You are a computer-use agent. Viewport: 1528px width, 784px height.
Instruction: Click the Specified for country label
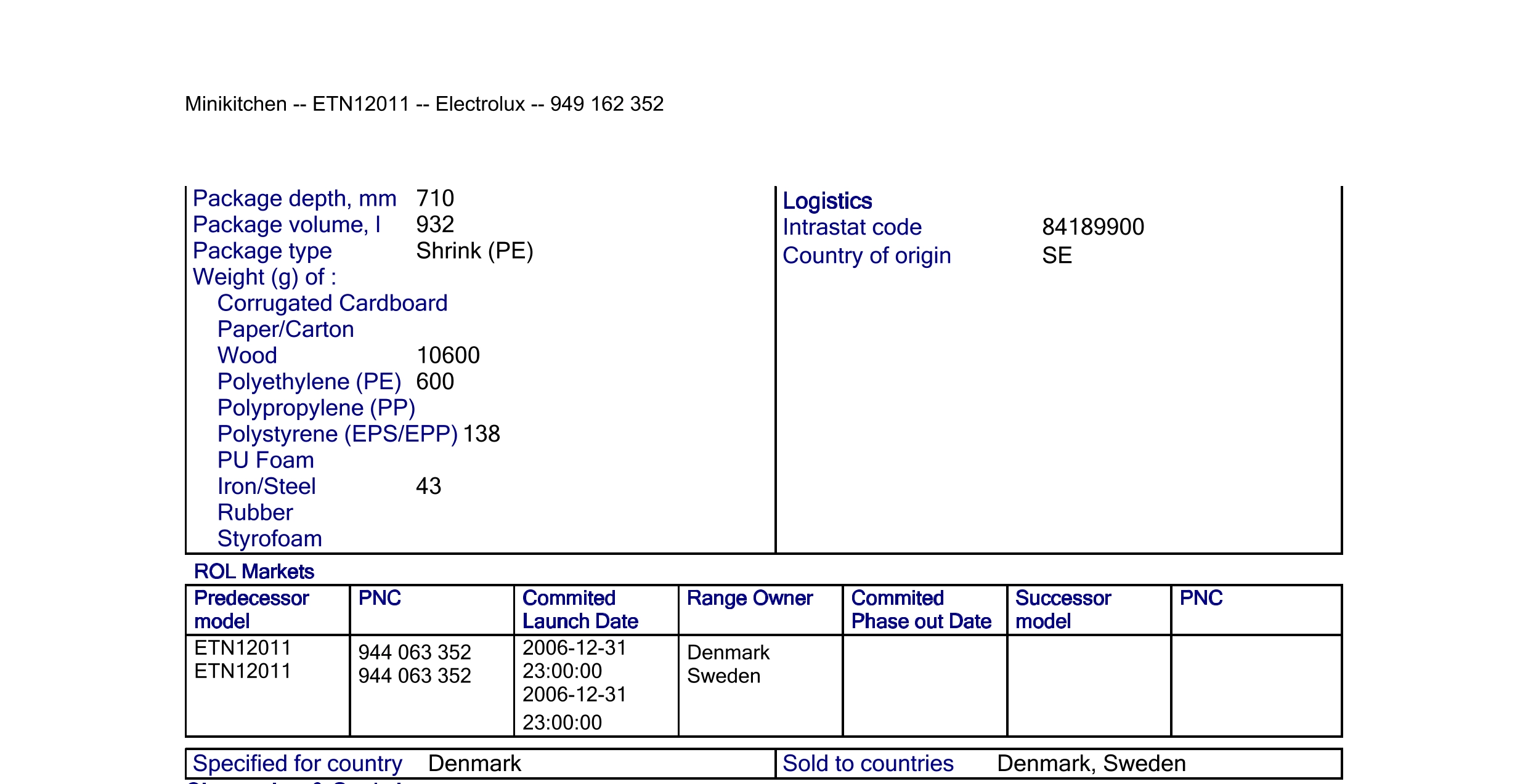(298, 764)
